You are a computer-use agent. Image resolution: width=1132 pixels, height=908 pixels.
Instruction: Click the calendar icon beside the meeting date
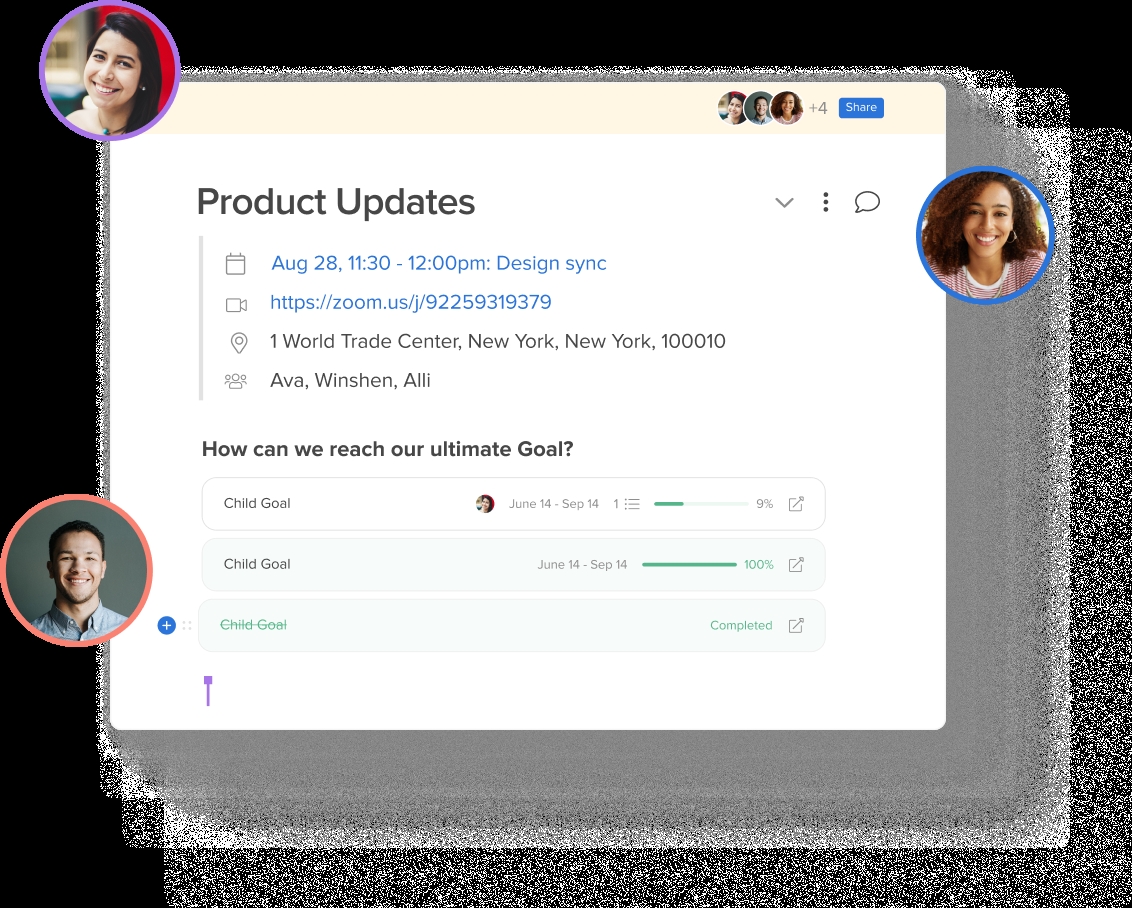(236, 264)
